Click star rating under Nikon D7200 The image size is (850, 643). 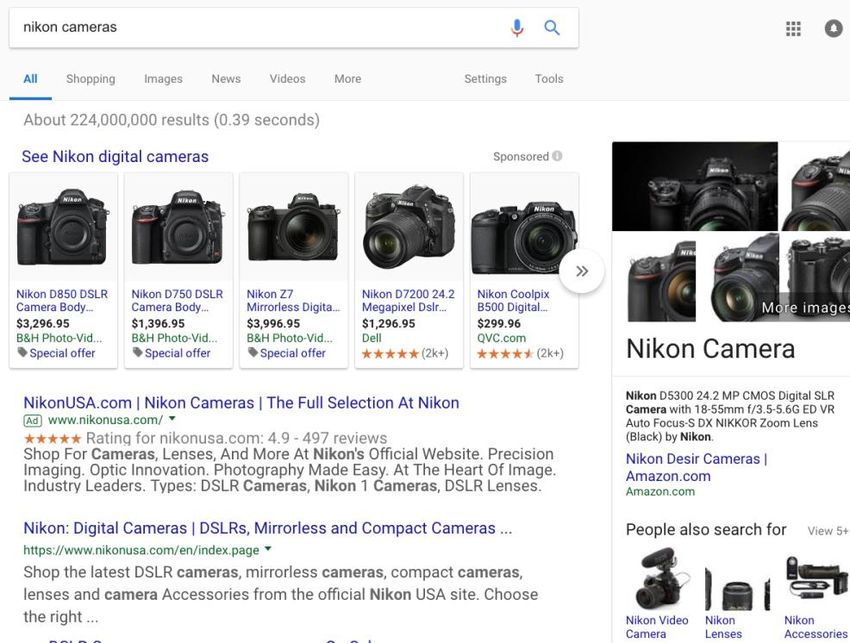(x=390, y=353)
